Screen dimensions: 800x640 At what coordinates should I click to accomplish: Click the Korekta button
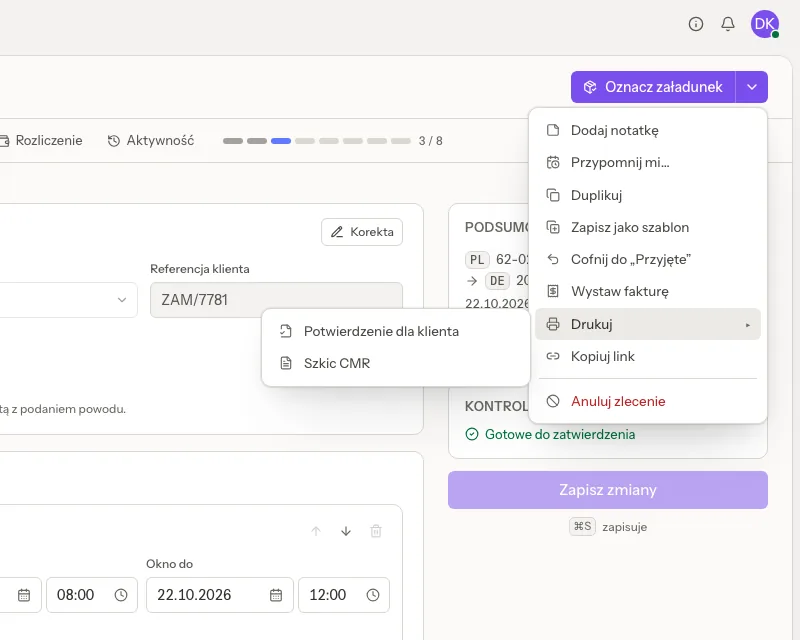click(362, 232)
